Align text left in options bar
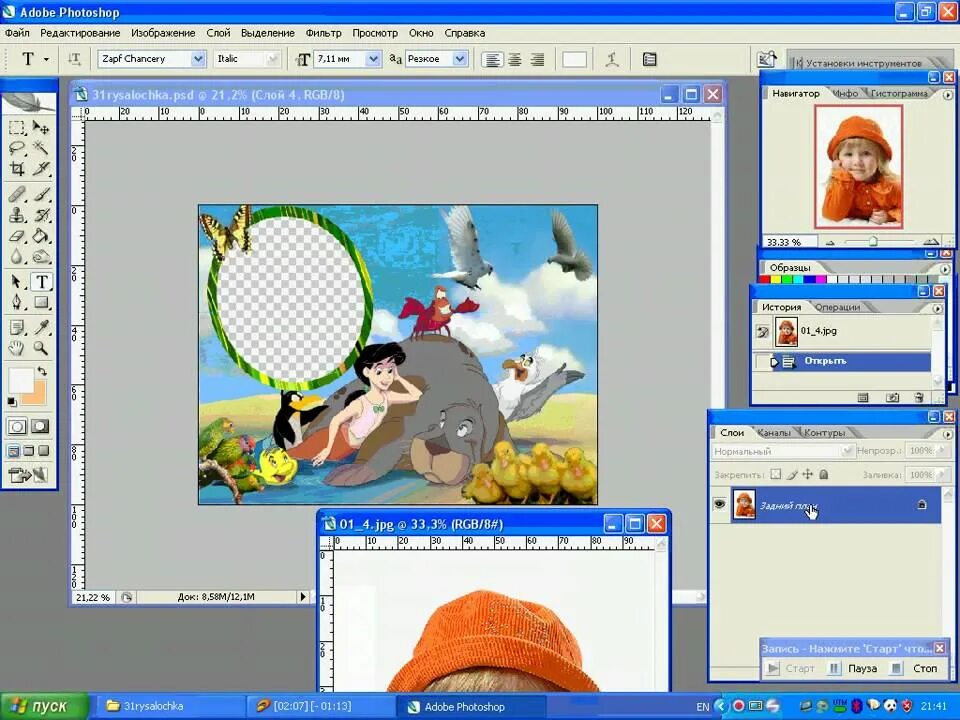The height and width of the screenshot is (720, 960). click(492, 59)
